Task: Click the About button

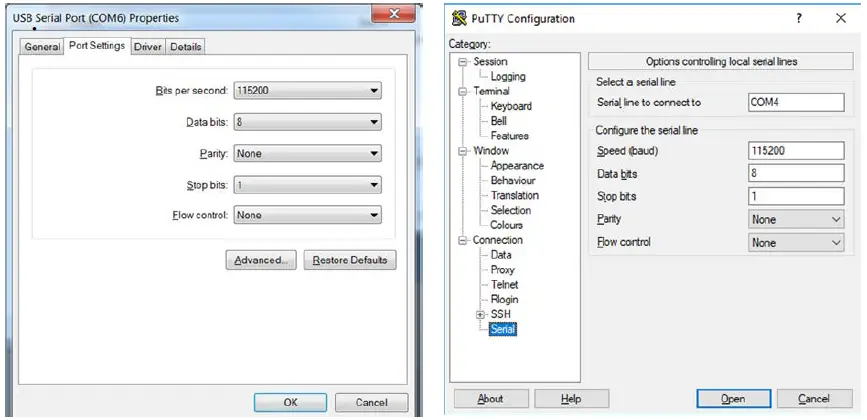Action: pos(490,399)
